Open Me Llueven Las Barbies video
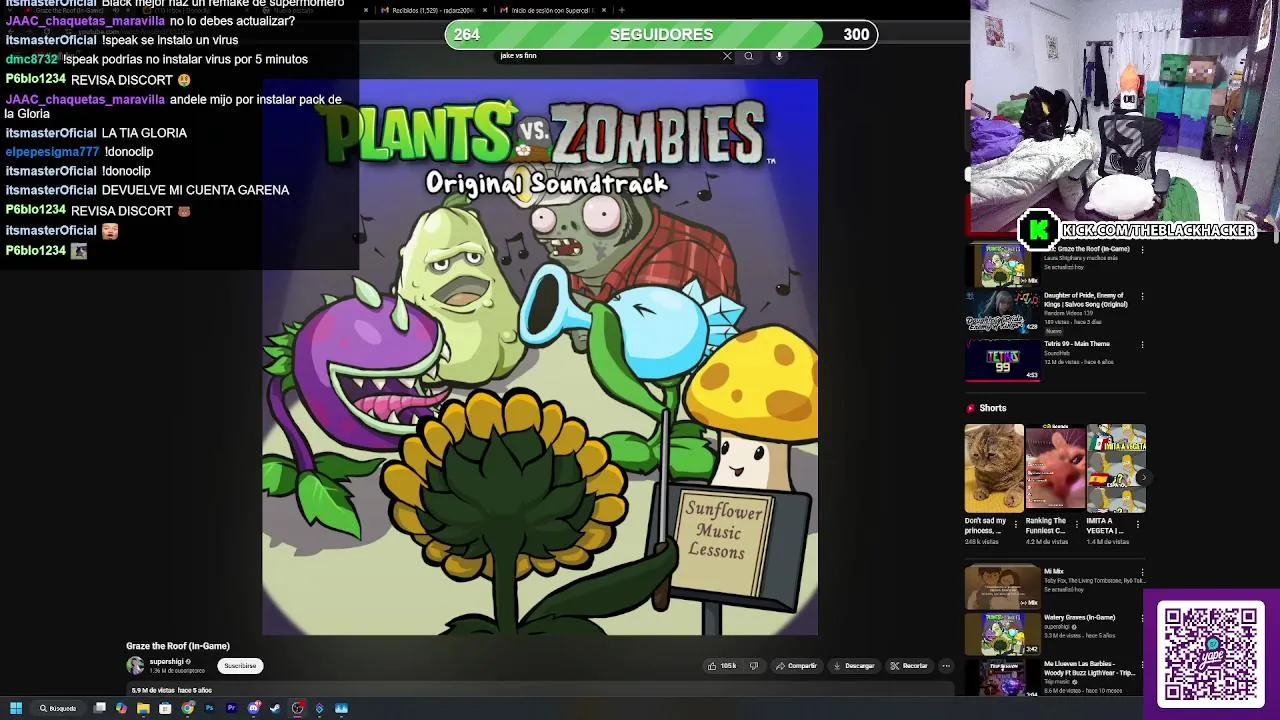Viewport: 1280px width, 720px height. coord(1002,677)
